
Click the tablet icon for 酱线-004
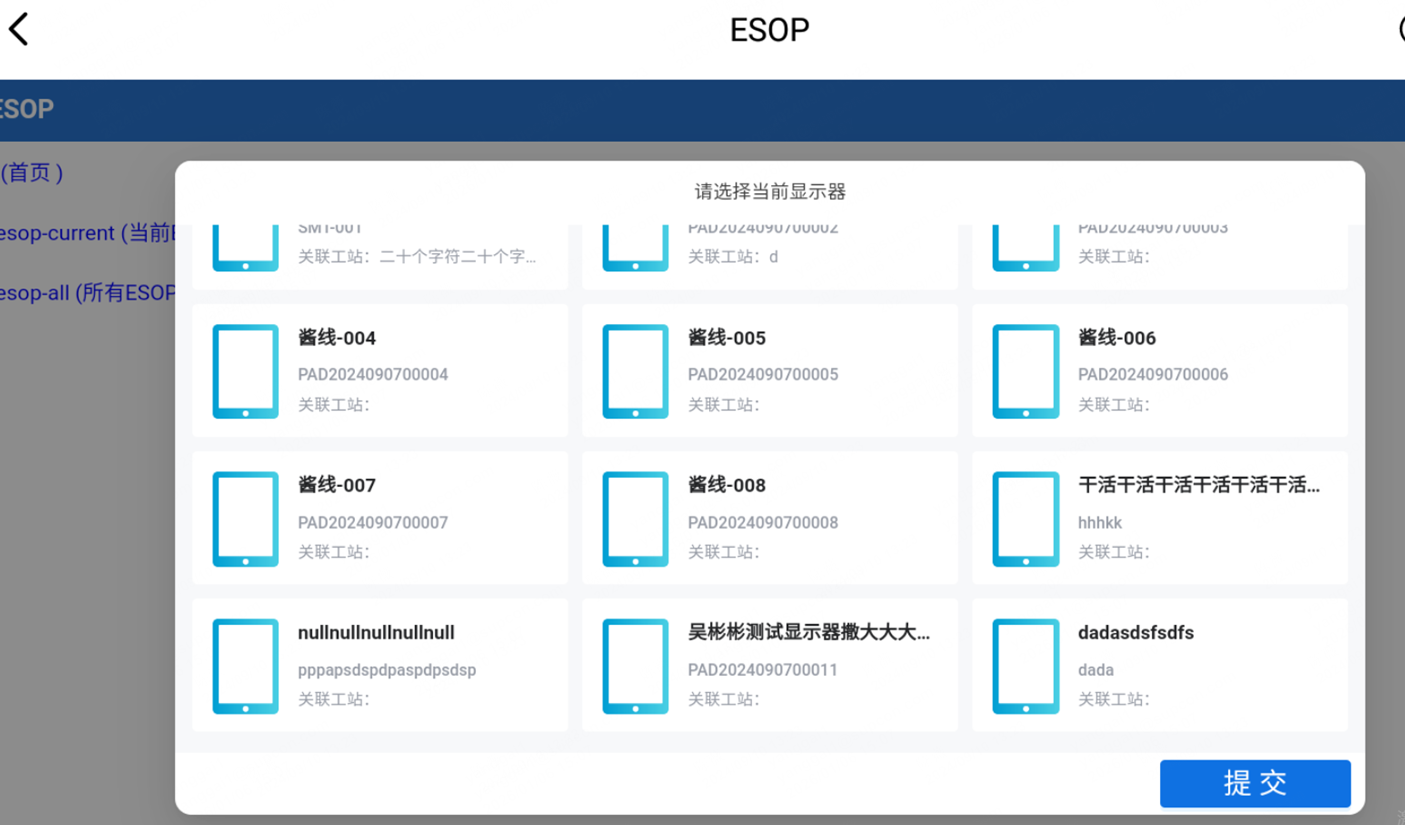[x=245, y=371]
